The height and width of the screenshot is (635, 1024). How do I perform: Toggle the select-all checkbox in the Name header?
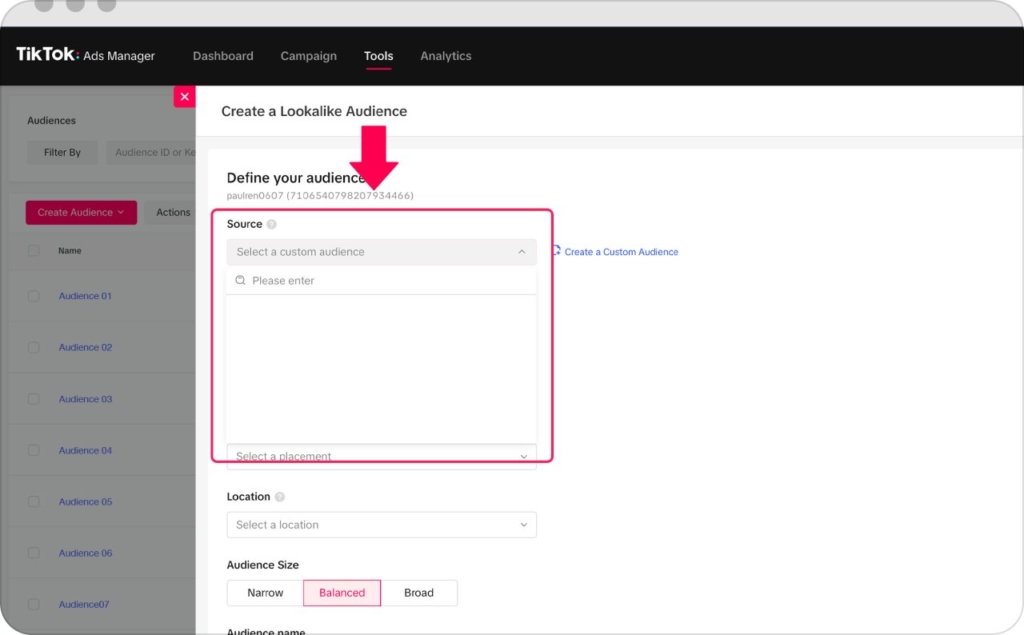point(31,251)
